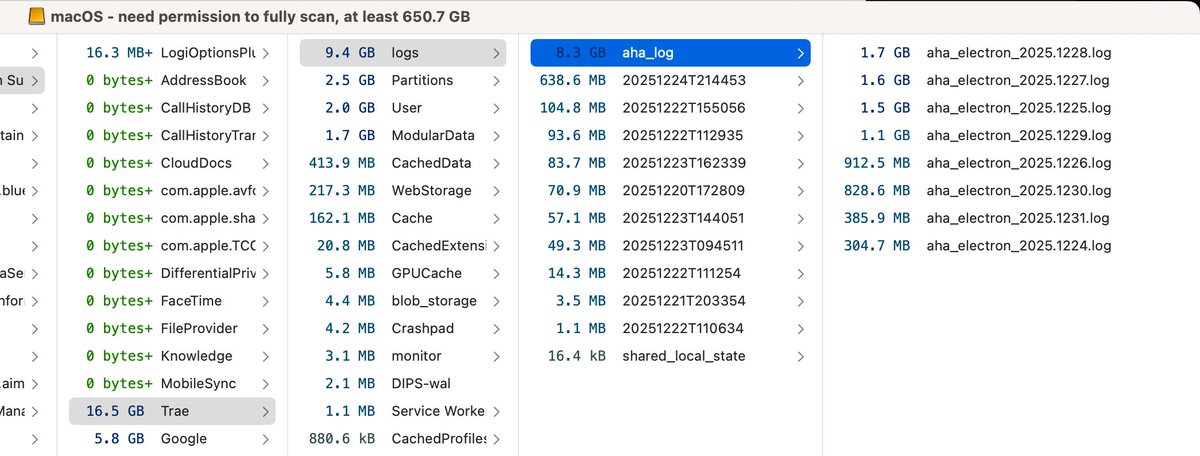Select the 20251224T214453 folder
The image size is (1200, 456).
pyautogui.click(x=683, y=80)
